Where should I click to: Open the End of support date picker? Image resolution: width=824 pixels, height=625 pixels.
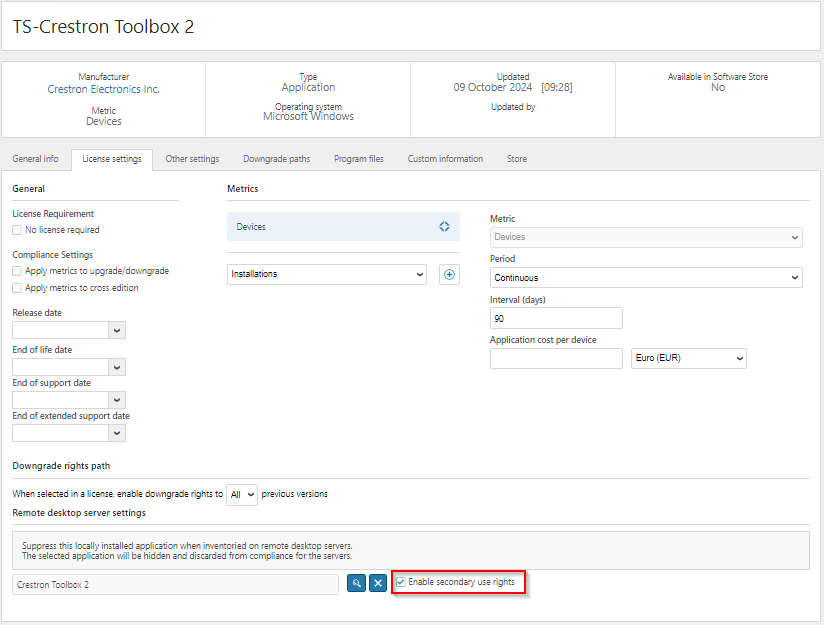[x=117, y=400]
